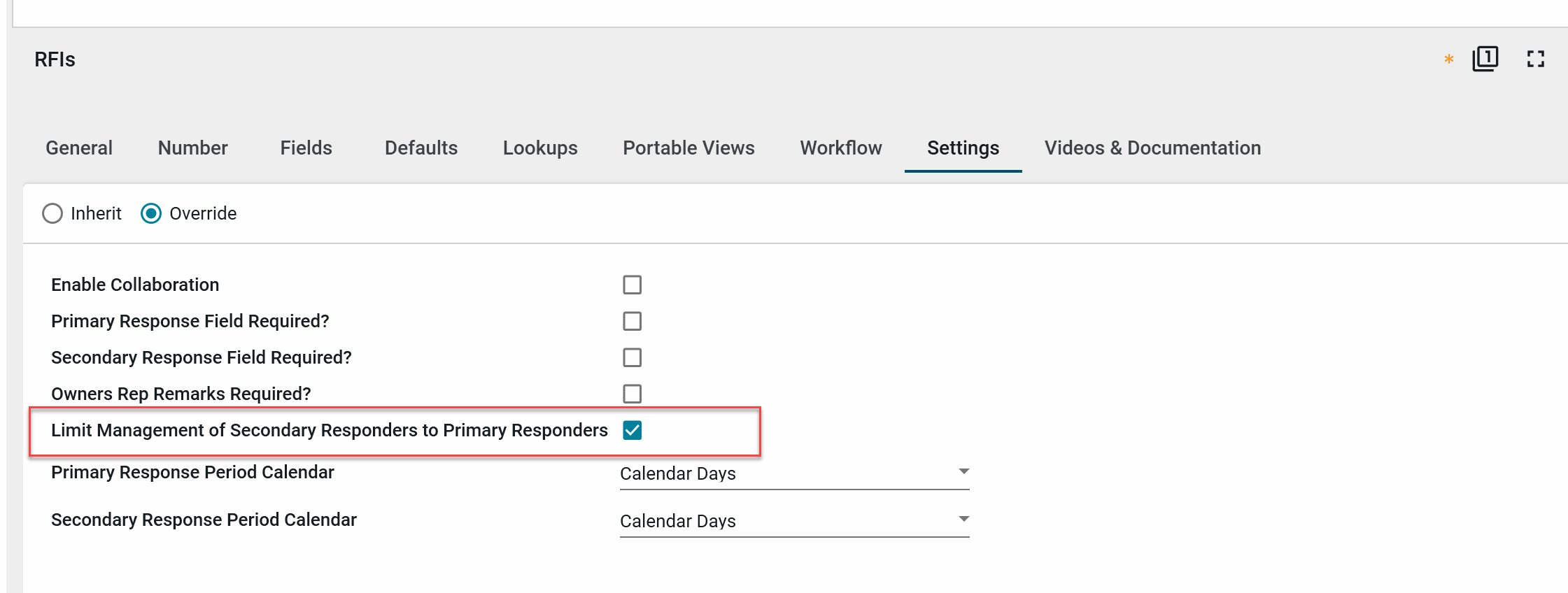Select the Inherit radio button

pyautogui.click(x=52, y=213)
